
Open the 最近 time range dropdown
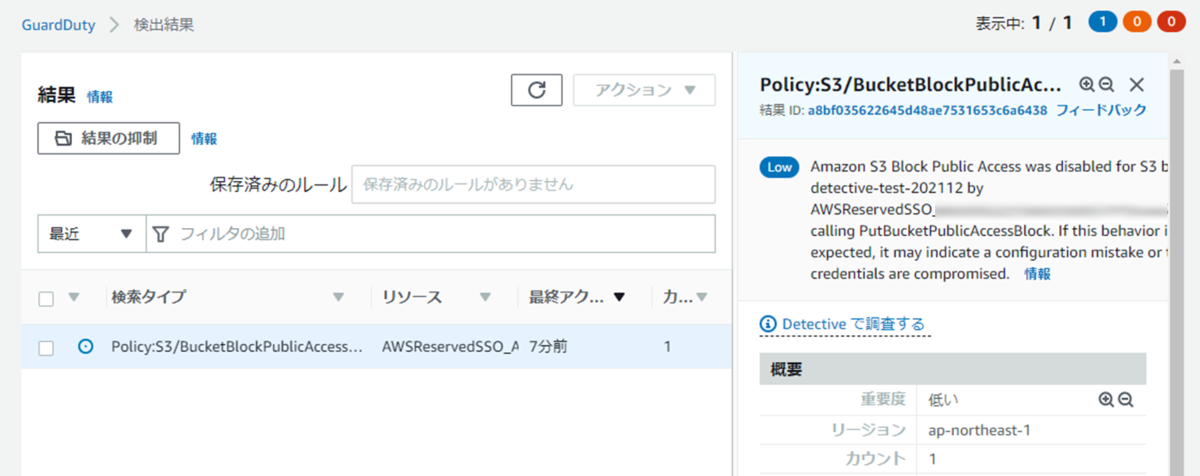[92, 233]
